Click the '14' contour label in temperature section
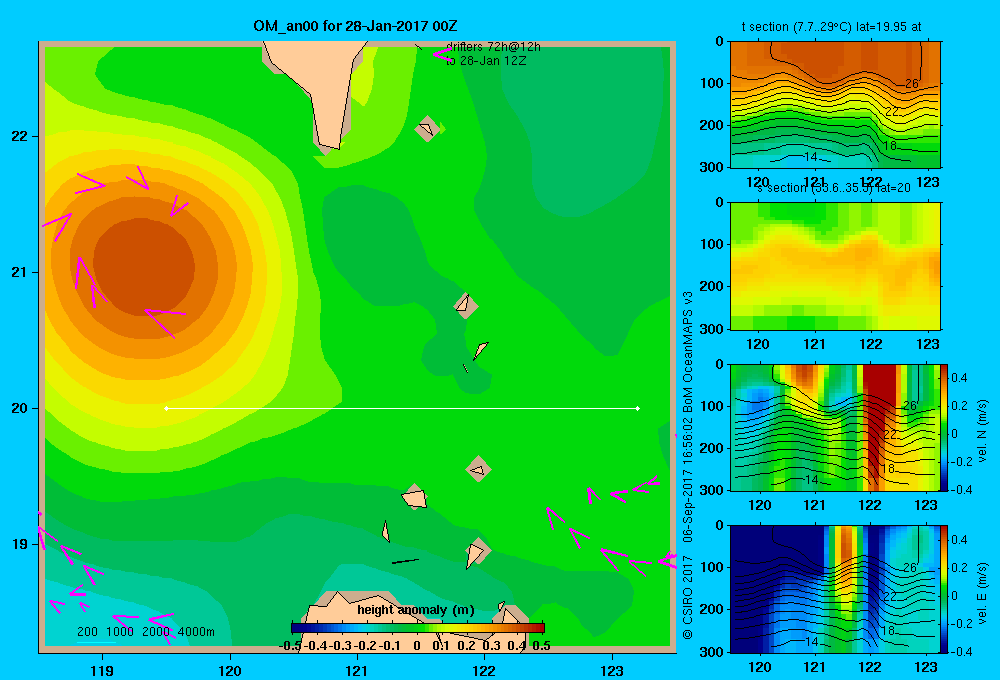Viewport: 1000px width, 680px height. (x=810, y=157)
